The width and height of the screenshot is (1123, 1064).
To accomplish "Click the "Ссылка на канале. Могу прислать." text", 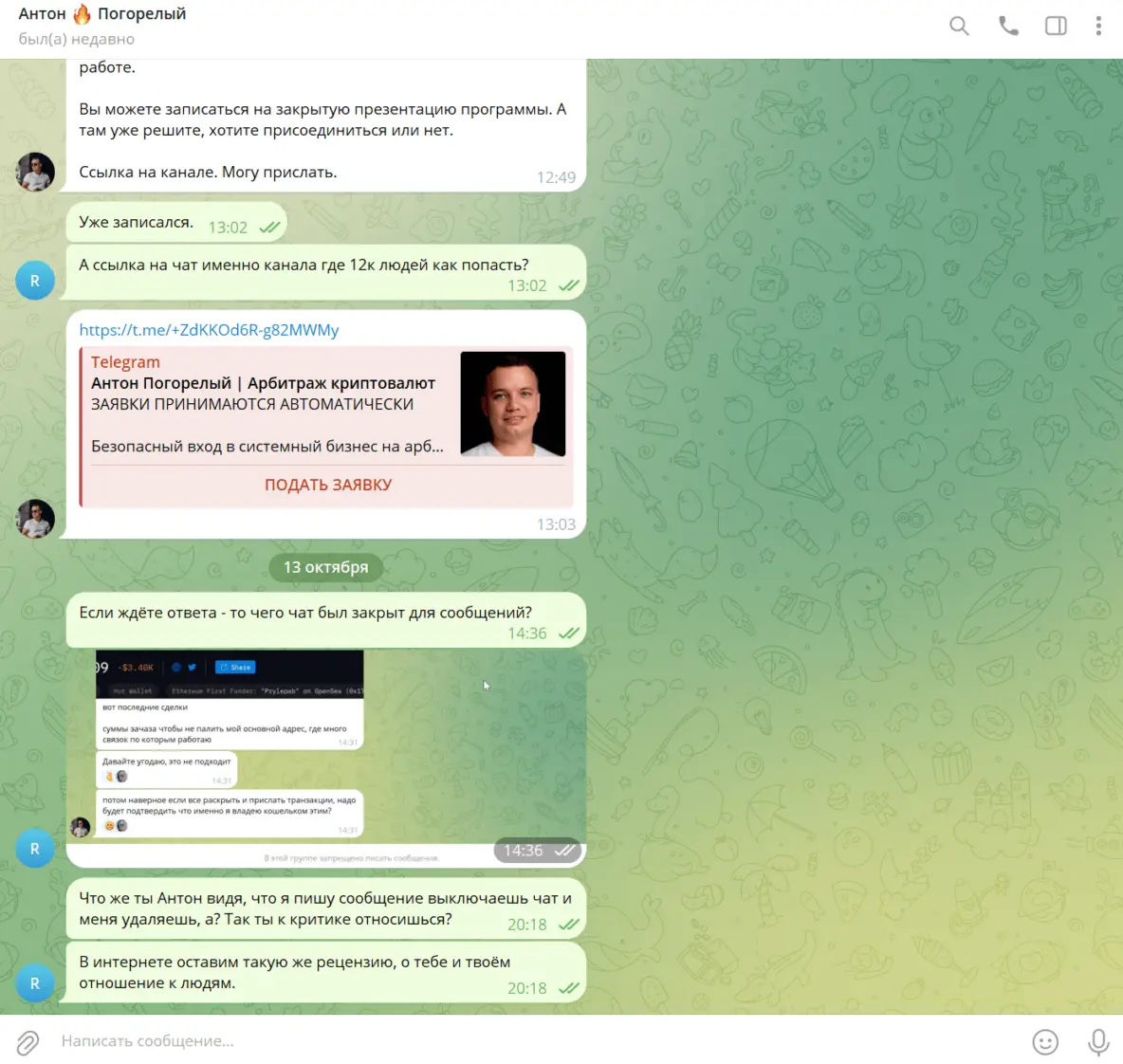I will [x=208, y=172].
